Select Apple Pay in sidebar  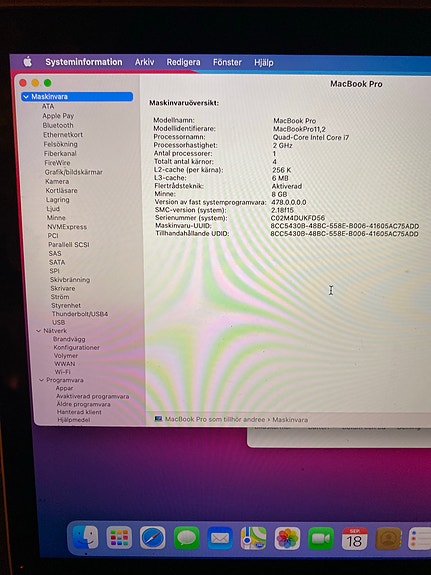point(58,116)
